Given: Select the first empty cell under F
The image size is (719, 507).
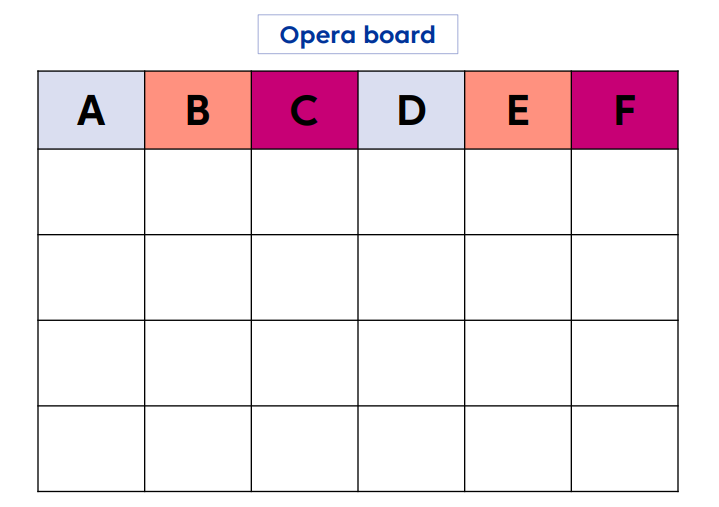Looking at the screenshot, I should (x=624, y=192).
